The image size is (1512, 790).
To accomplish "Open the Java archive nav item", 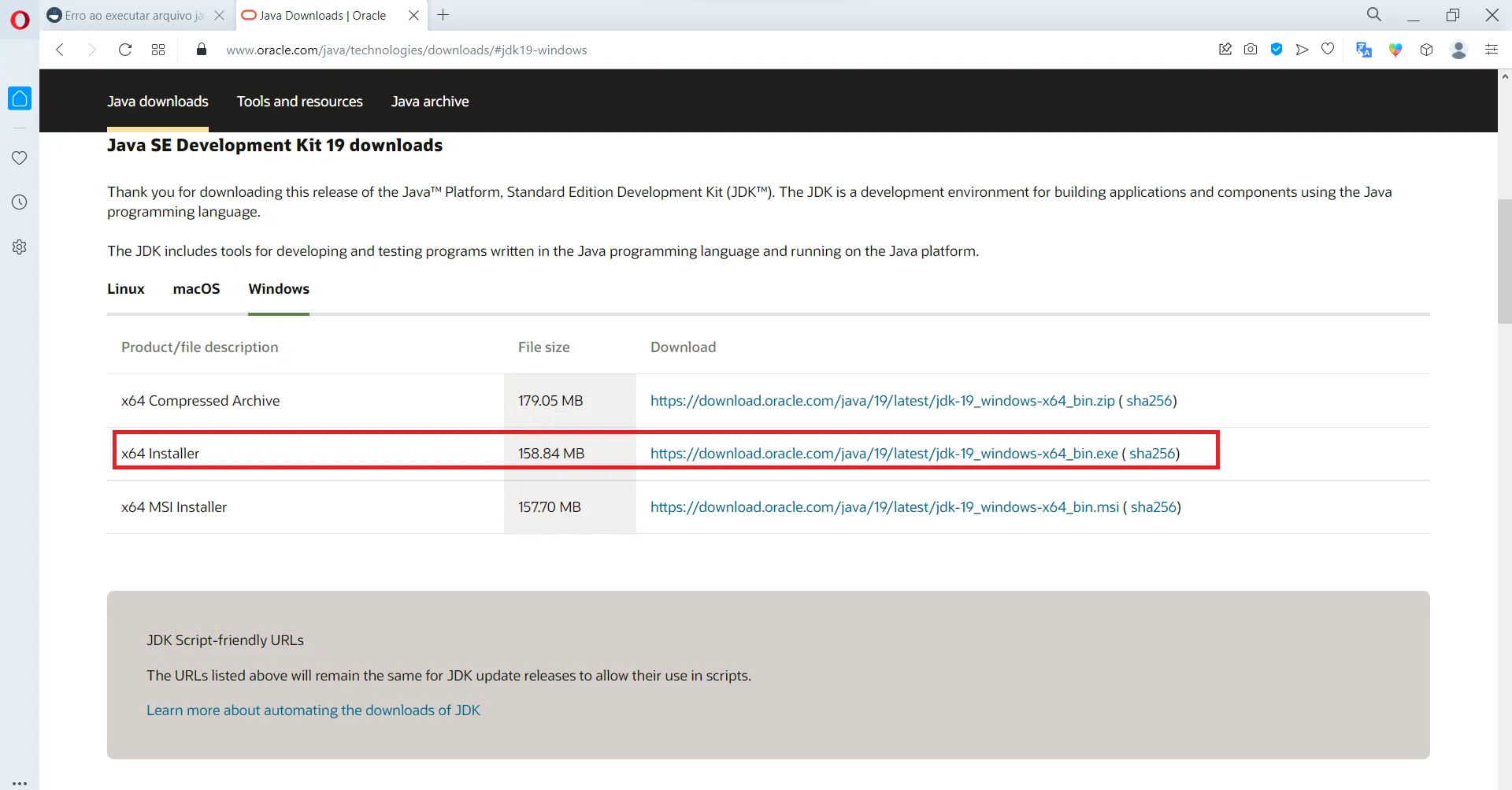I will 430,102.
